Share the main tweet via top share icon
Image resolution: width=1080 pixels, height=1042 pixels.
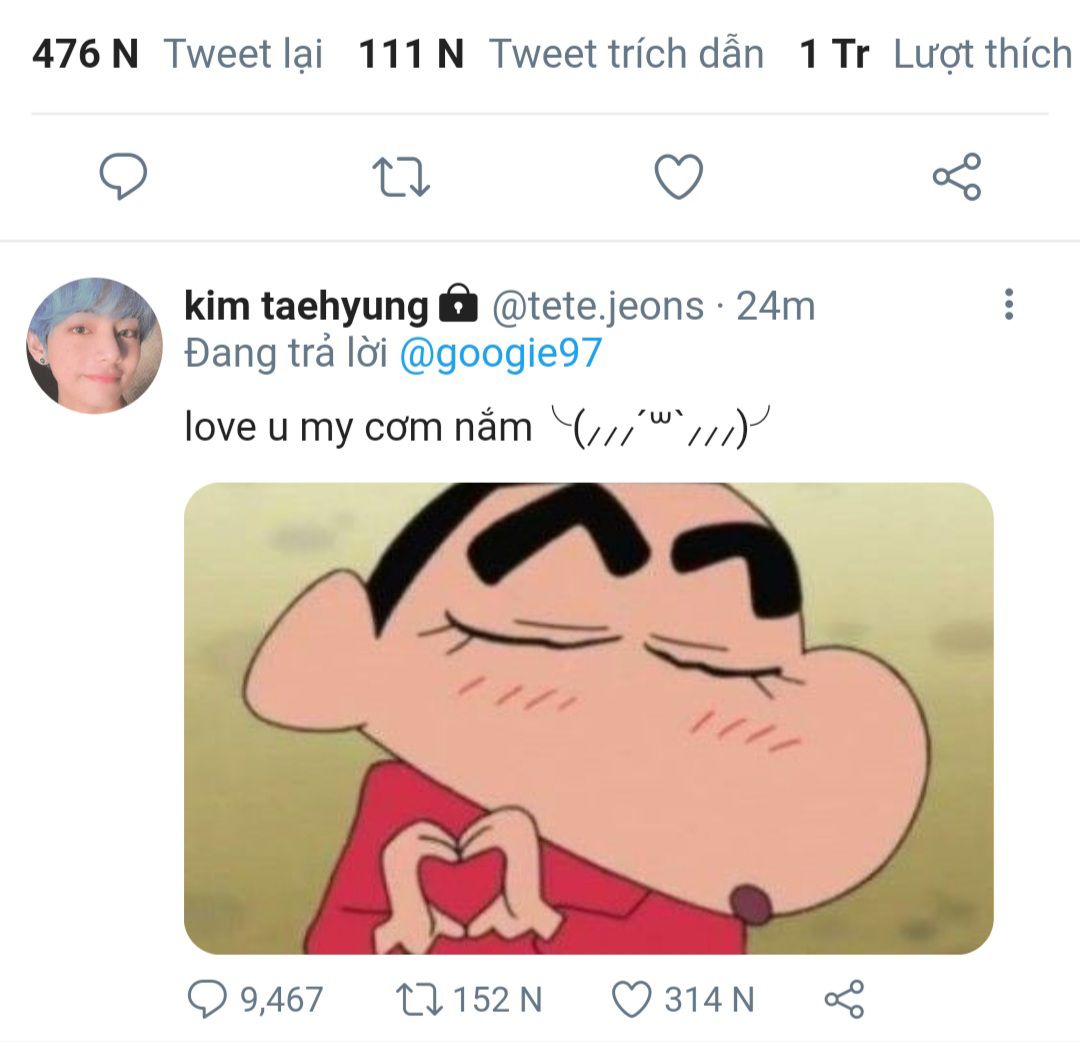point(957,178)
